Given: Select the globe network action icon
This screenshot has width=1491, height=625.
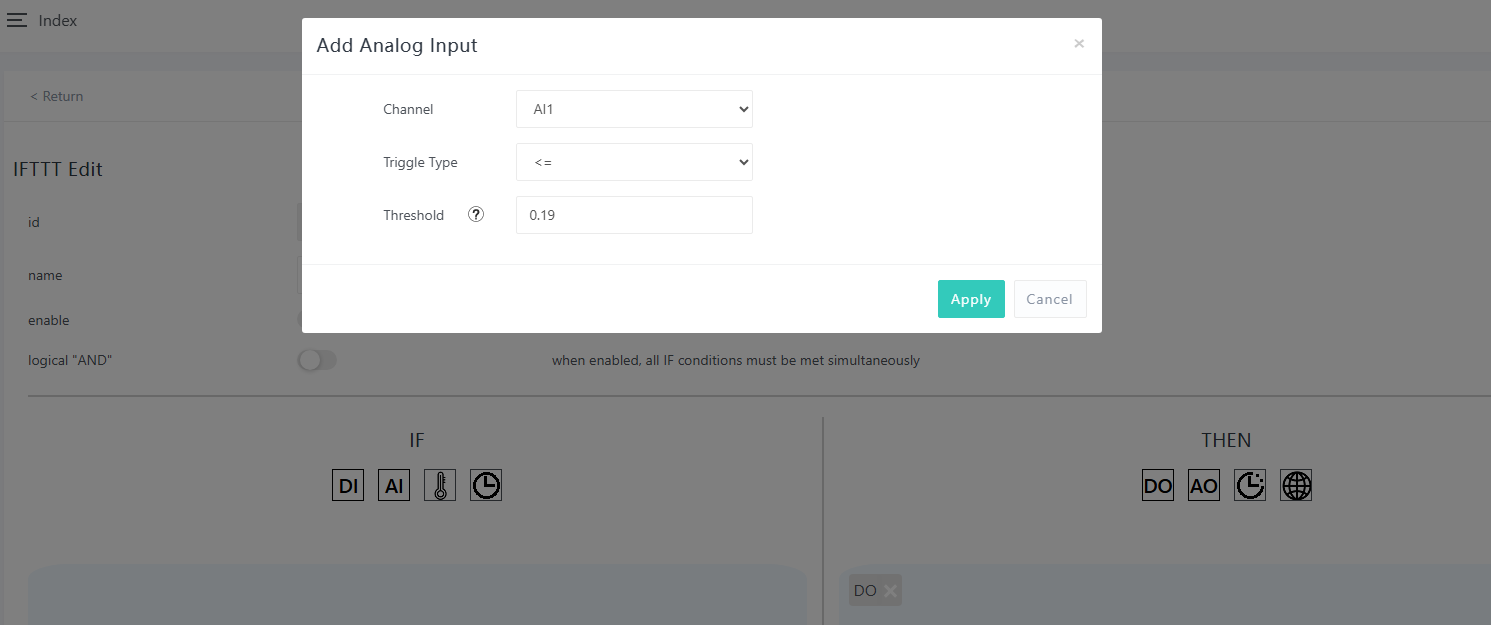Looking at the screenshot, I should 1296,486.
